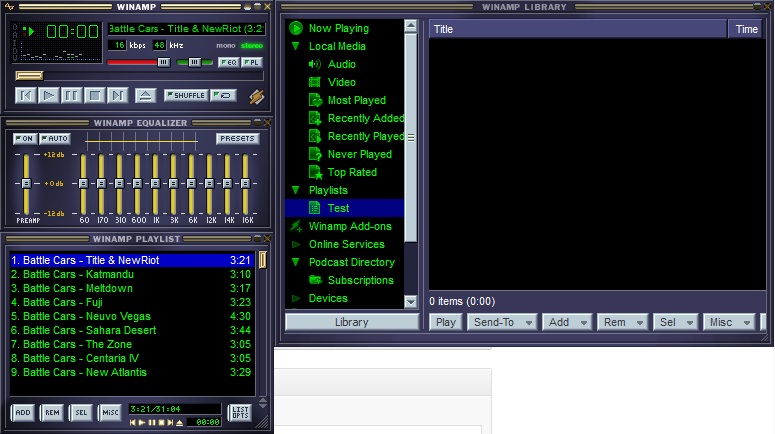This screenshot has height=434, width=775.
Task: Toggle Shuffle mode
Action: pyautogui.click(x=186, y=95)
